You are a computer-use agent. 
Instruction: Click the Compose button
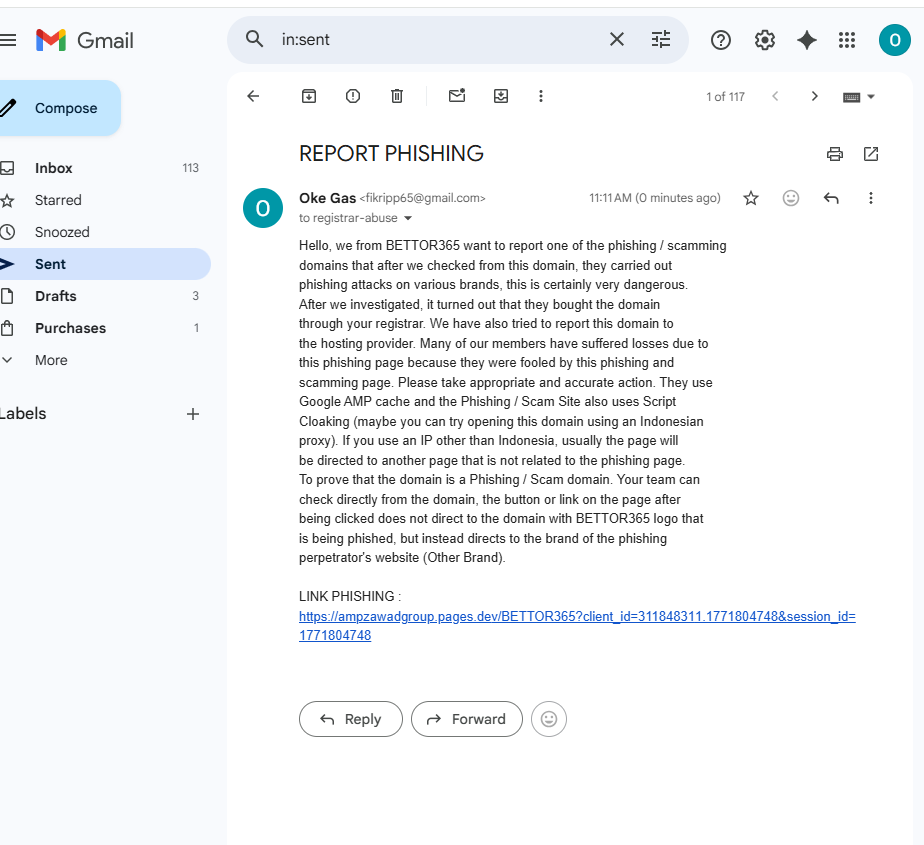[60, 108]
